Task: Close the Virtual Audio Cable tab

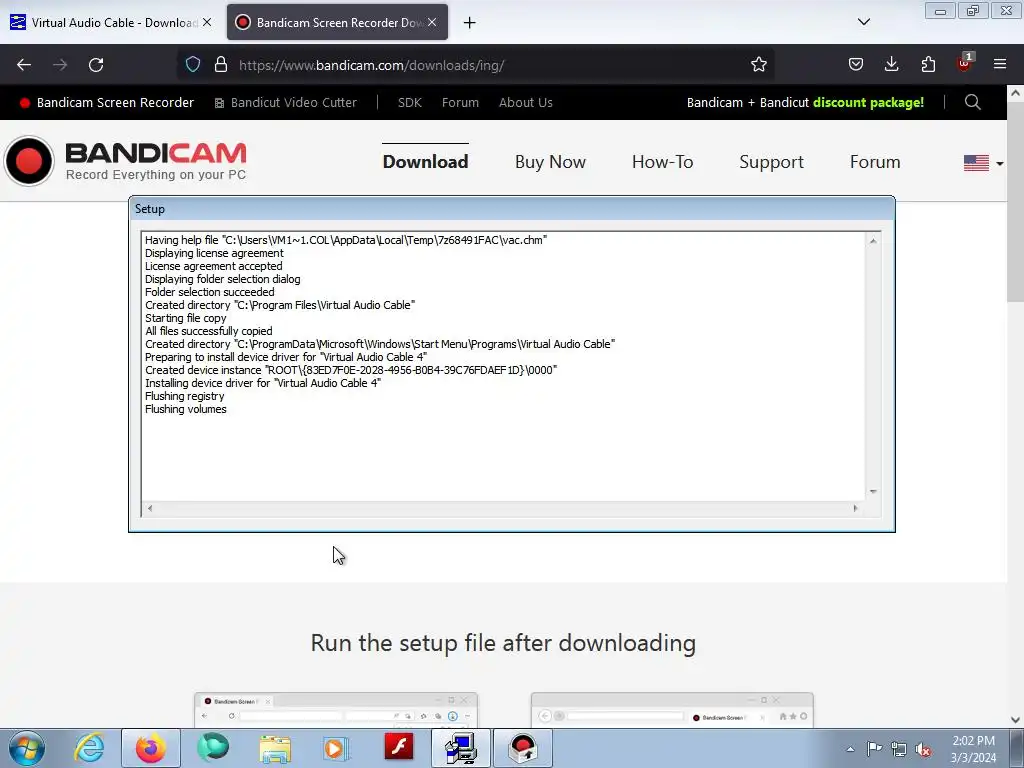Action: tap(207, 22)
